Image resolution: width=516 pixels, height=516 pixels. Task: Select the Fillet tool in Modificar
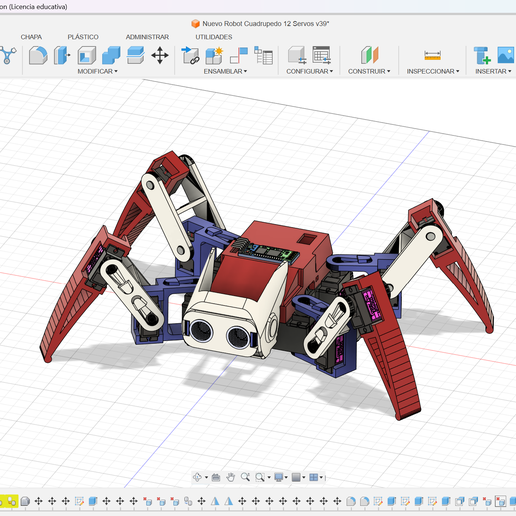click(x=38, y=55)
